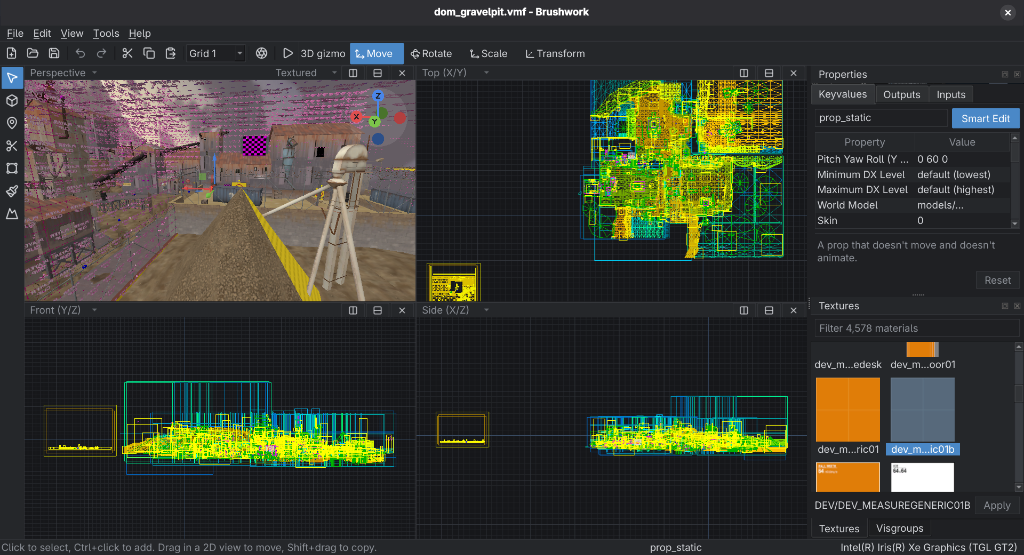Screen dimensions: 1024x555
Task: Toggle the 3D gizmo option
Action: tap(323, 54)
